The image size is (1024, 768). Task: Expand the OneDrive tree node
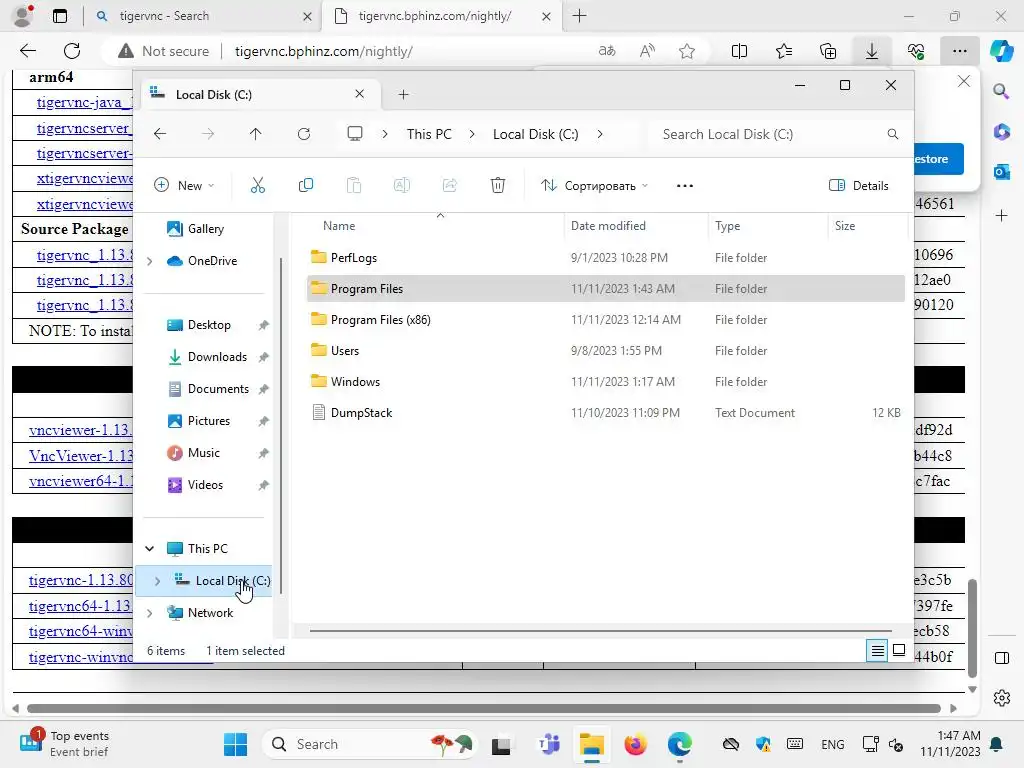coord(150,261)
